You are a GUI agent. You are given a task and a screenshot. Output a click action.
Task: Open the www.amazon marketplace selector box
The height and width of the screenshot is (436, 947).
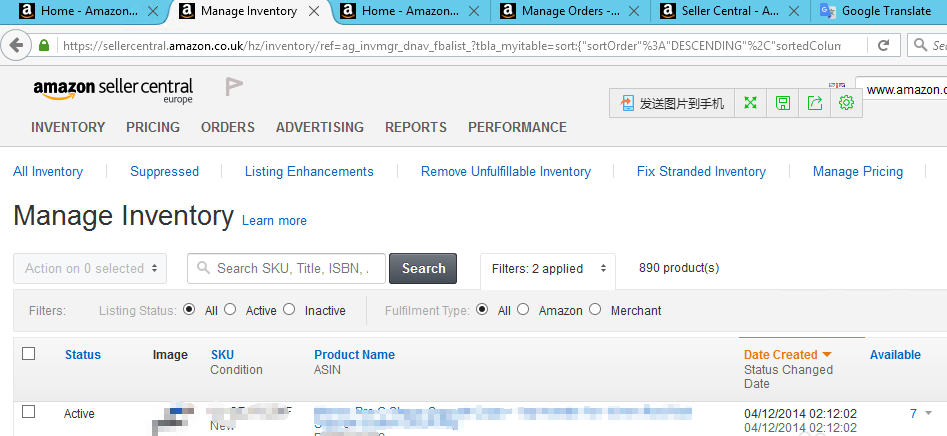pyautogui.click(x=901, y=90)
